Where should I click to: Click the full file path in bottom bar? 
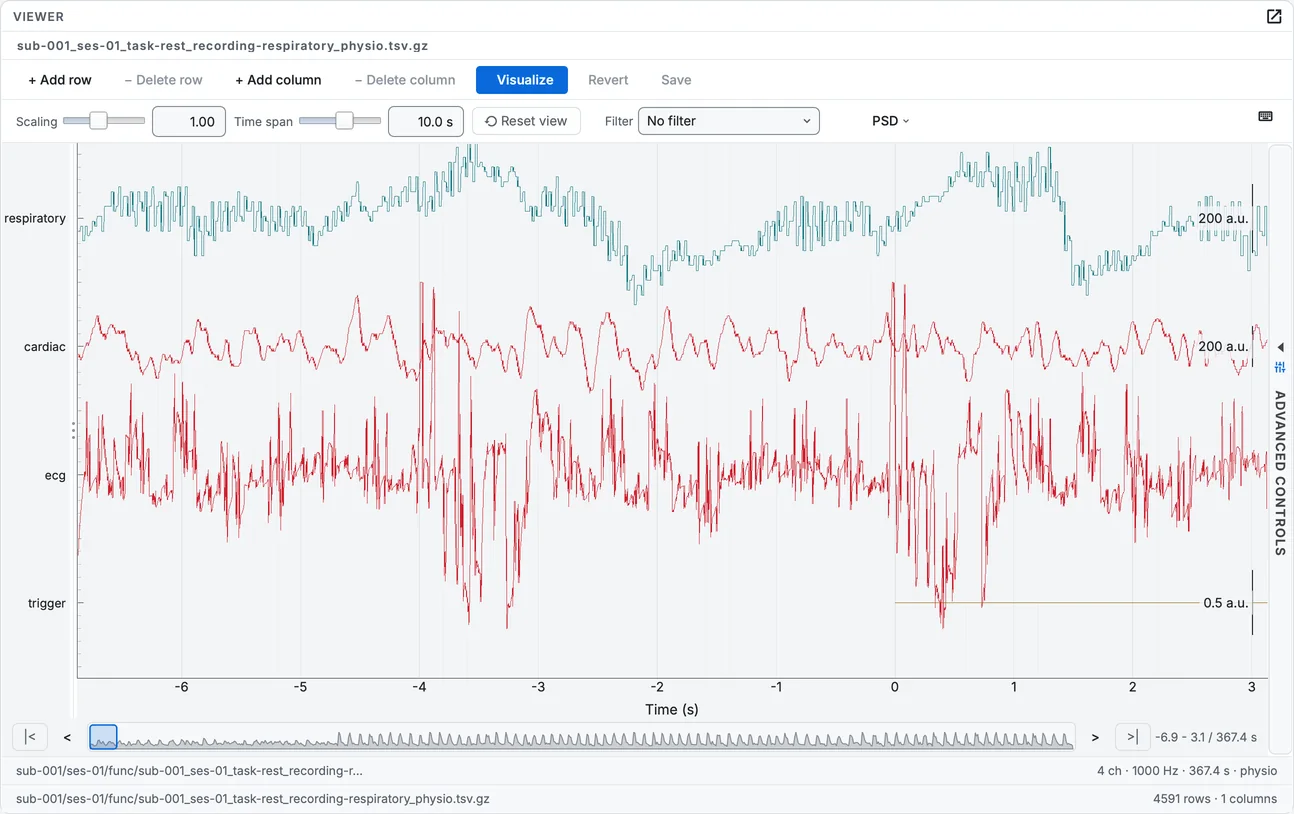pos(253,799)
